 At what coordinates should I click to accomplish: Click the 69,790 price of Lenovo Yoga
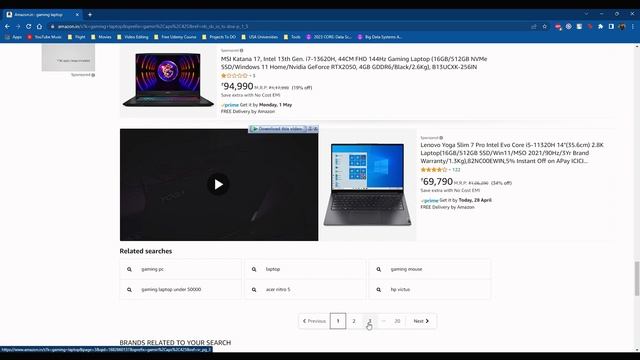(437, 182)
